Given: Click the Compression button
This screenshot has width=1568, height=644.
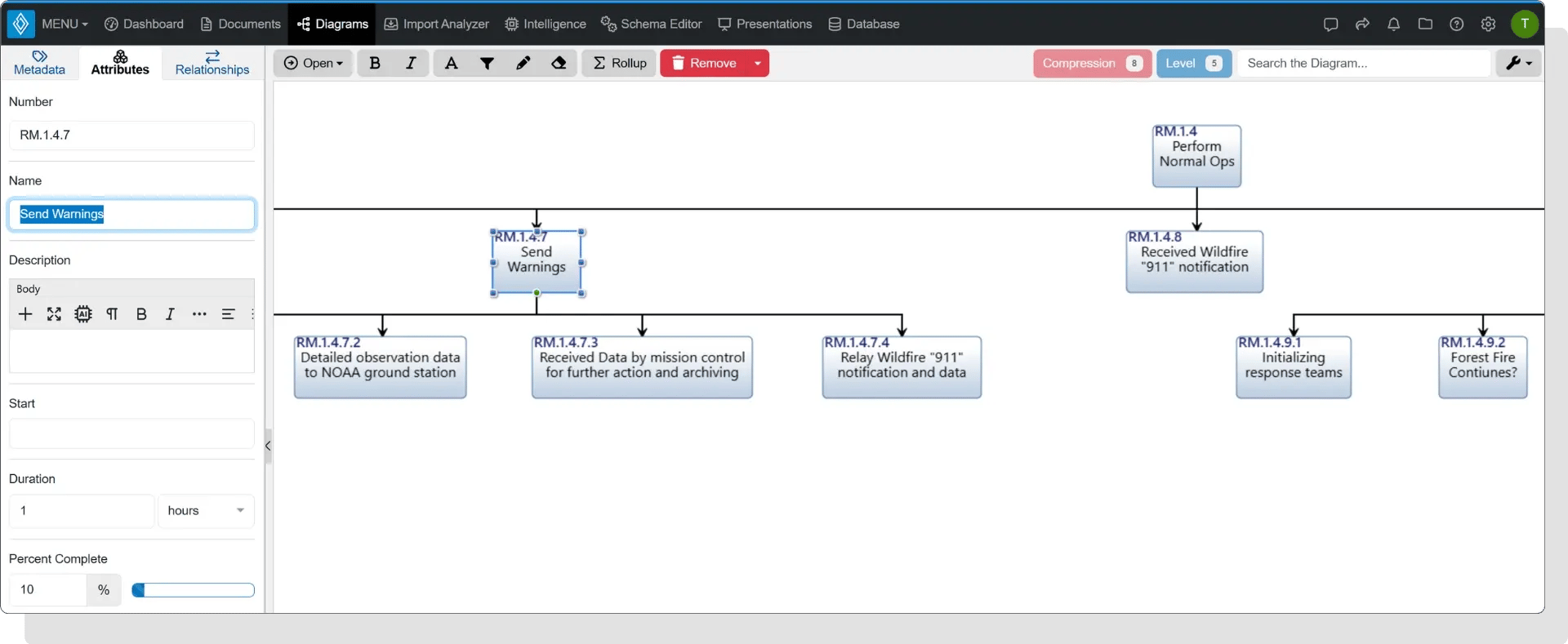Looking at the screenshot, I should [1092, 63].
